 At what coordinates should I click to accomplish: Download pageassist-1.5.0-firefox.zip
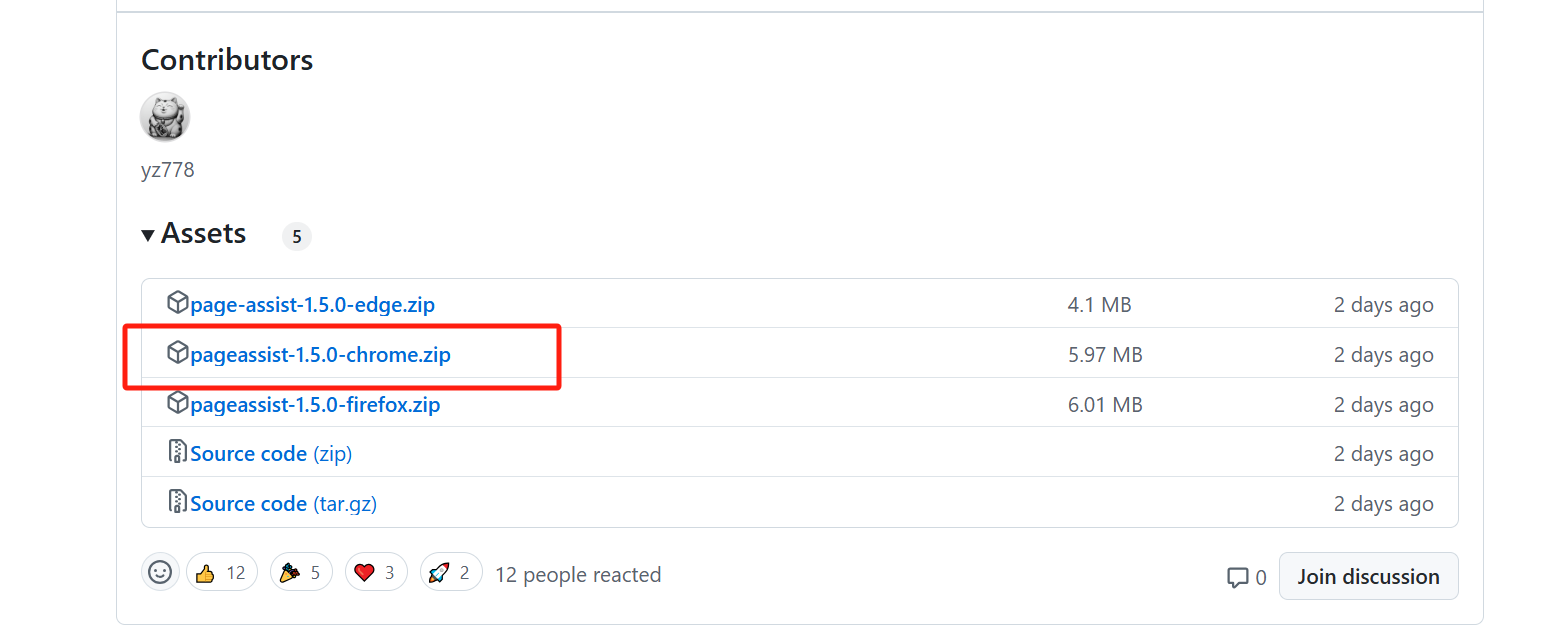315,405
